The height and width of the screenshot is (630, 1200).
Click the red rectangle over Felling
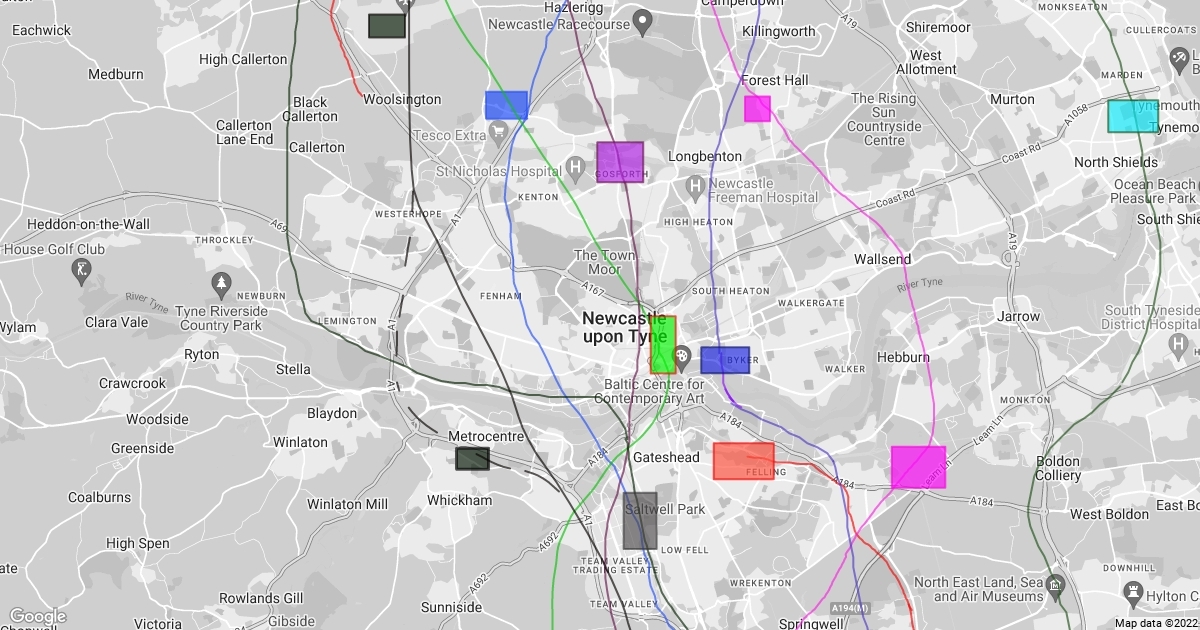(743, 461)
